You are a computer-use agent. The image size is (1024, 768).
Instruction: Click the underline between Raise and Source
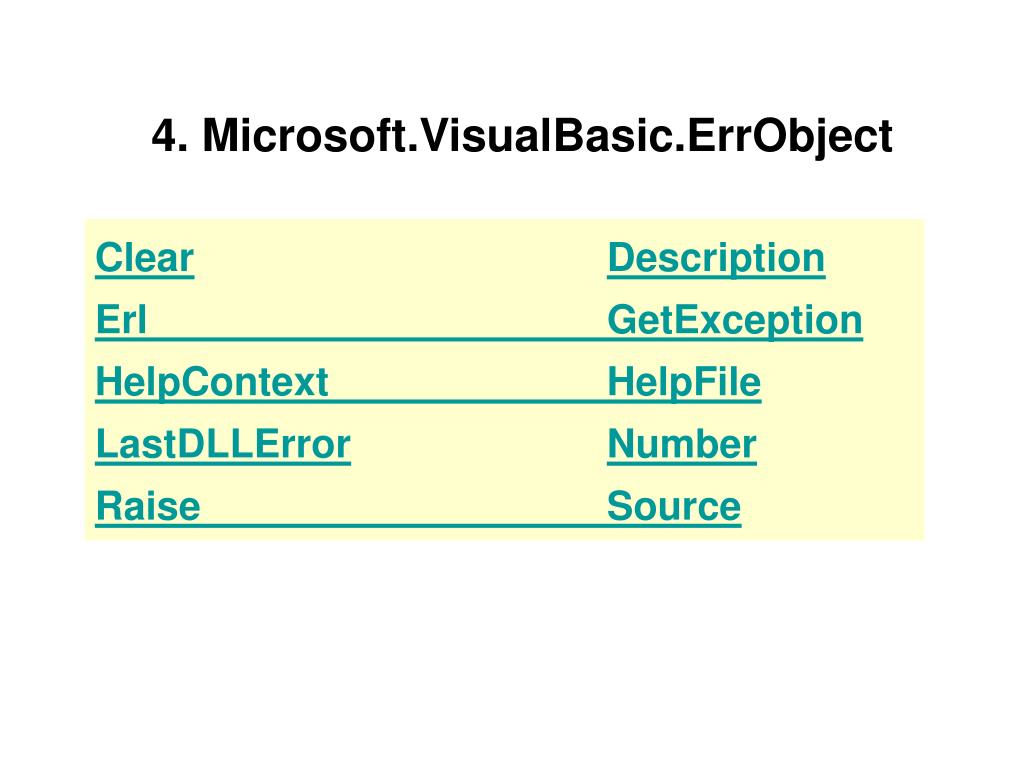tap(404, 525)
